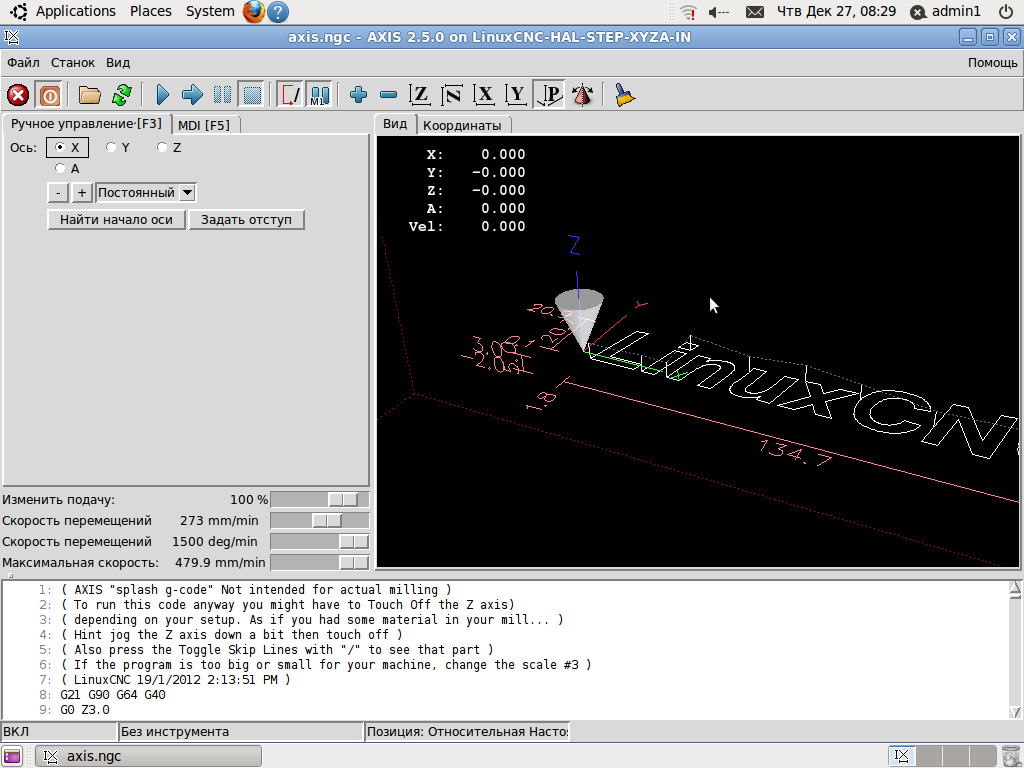Reload the current file with green arrows
The height and width of the screenshot is (768, 1024).
click(x=121, y=95)
